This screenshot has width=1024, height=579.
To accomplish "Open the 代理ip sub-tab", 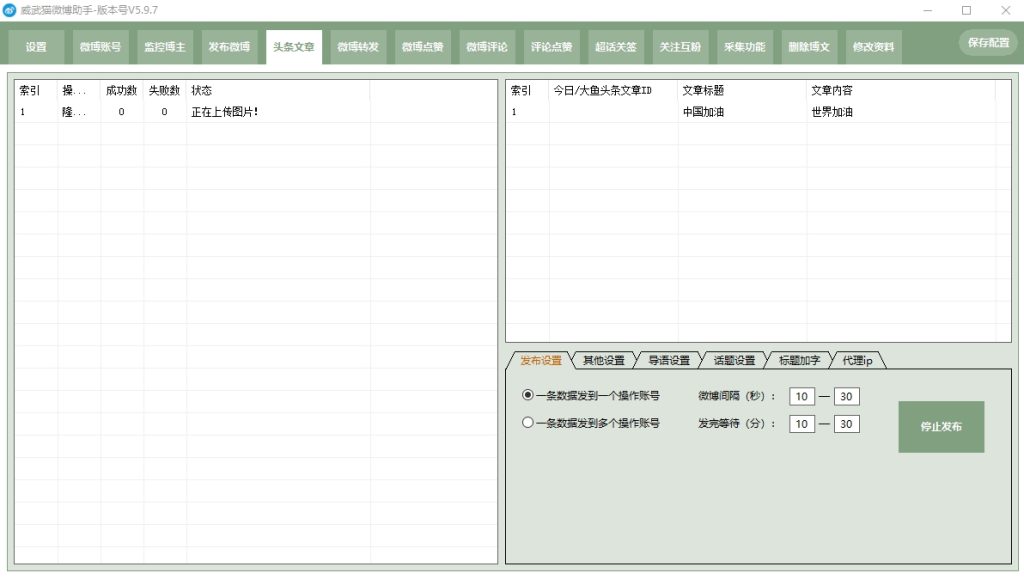I will [857, 360].
